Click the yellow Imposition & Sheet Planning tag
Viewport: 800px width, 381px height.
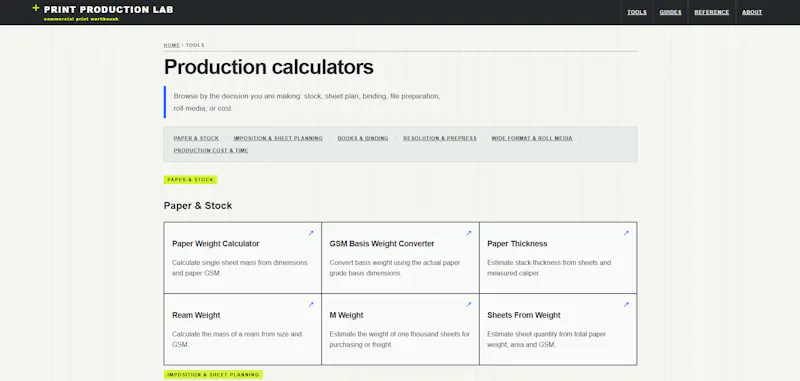(213, 375)
